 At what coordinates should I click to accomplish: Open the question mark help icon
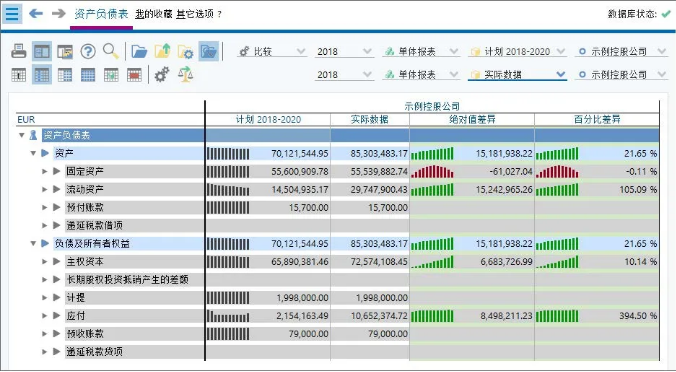[x=88, y=51]
